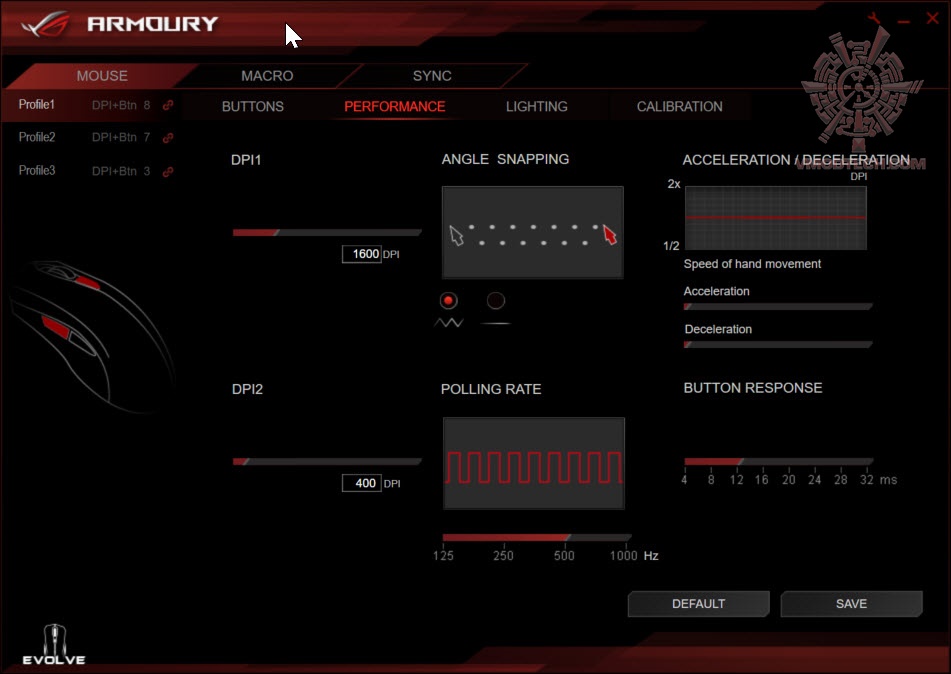951x674 pixels.
Task: Adjust the Deceleration slider
Action: [x=778, y=345]
